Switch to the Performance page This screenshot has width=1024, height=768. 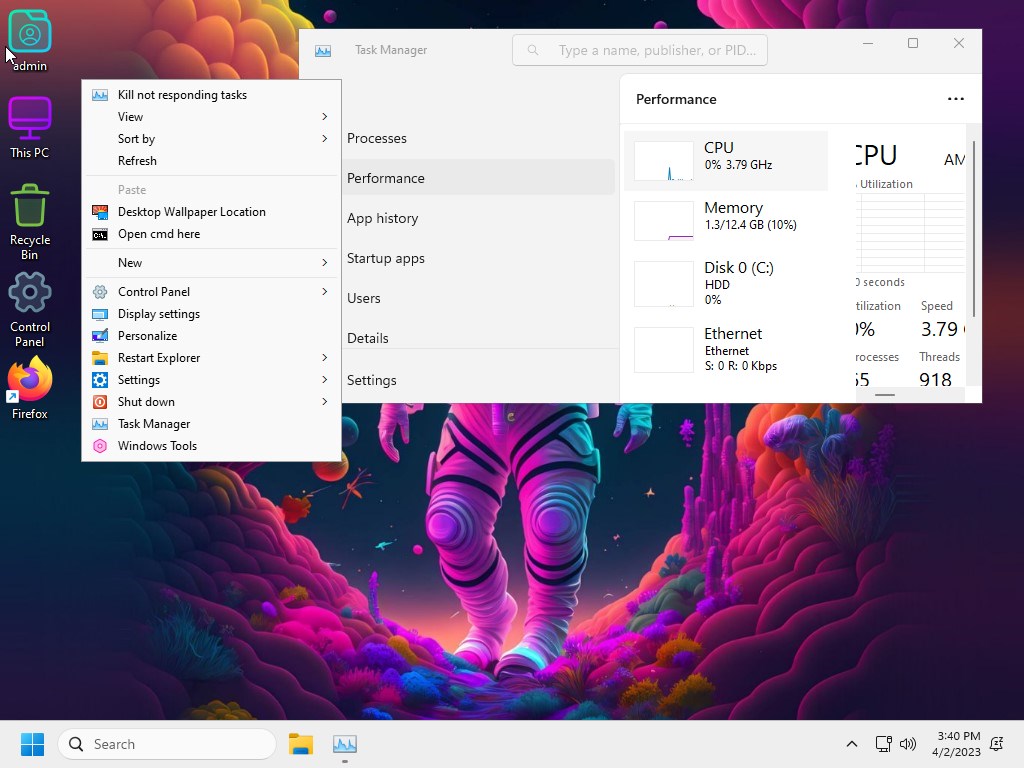click(x=478, y=178)
